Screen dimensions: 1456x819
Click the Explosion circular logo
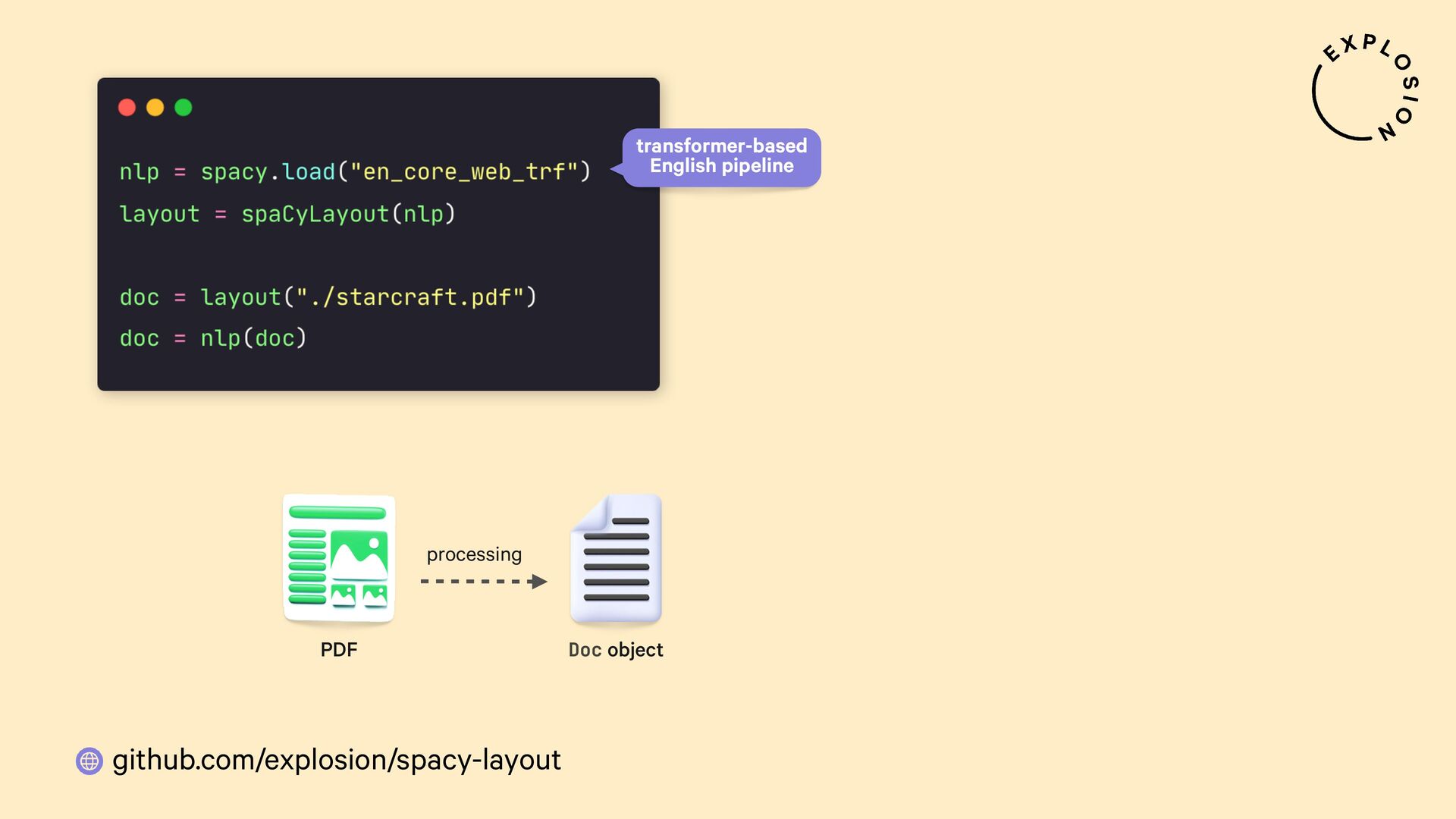1365,88
